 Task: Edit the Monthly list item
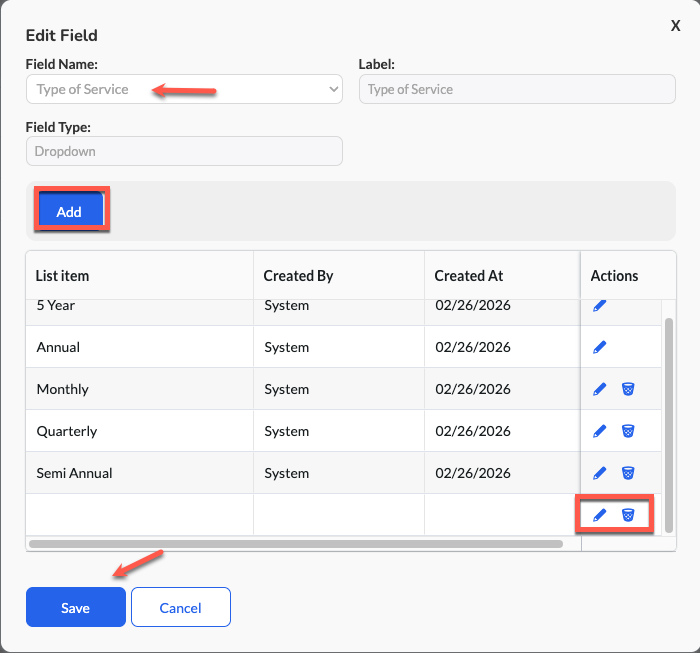pos(599,389)
